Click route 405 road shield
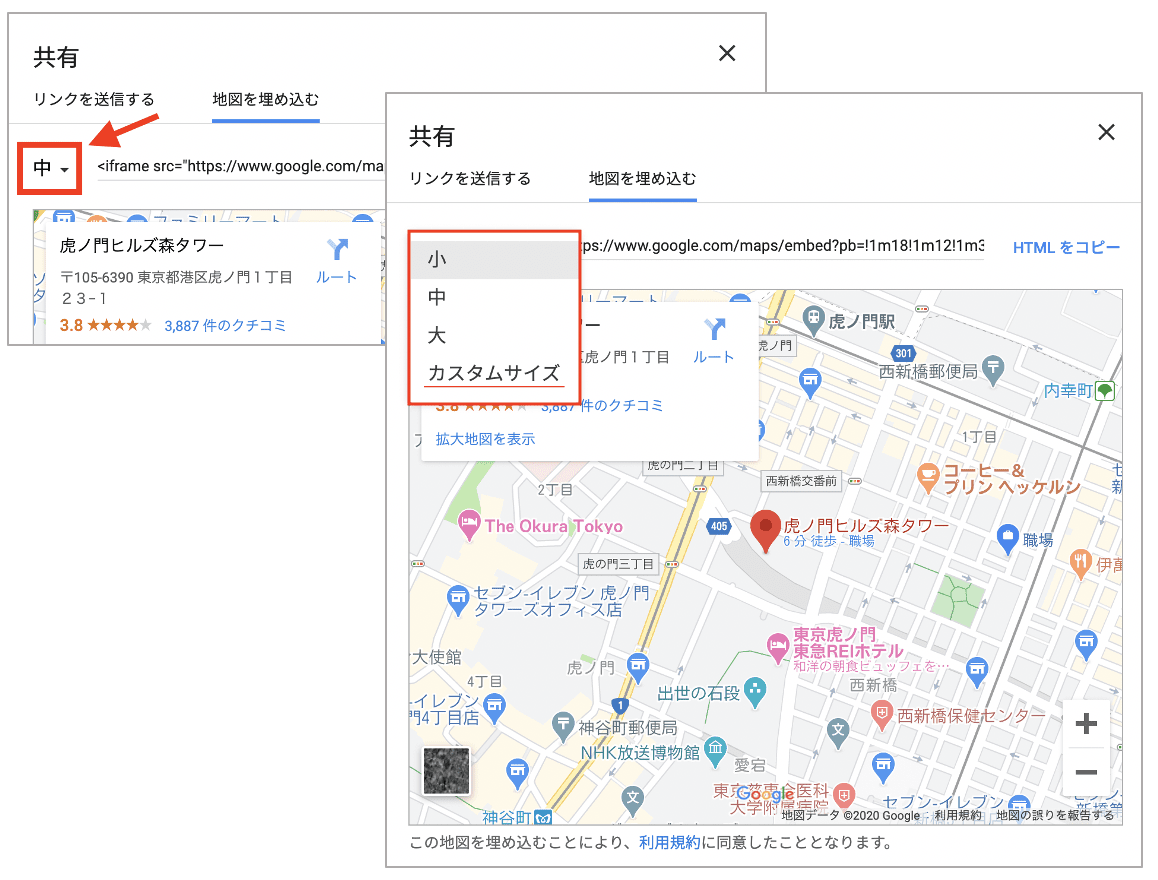This screenshot has width=1158, height=880. point(719,526)
